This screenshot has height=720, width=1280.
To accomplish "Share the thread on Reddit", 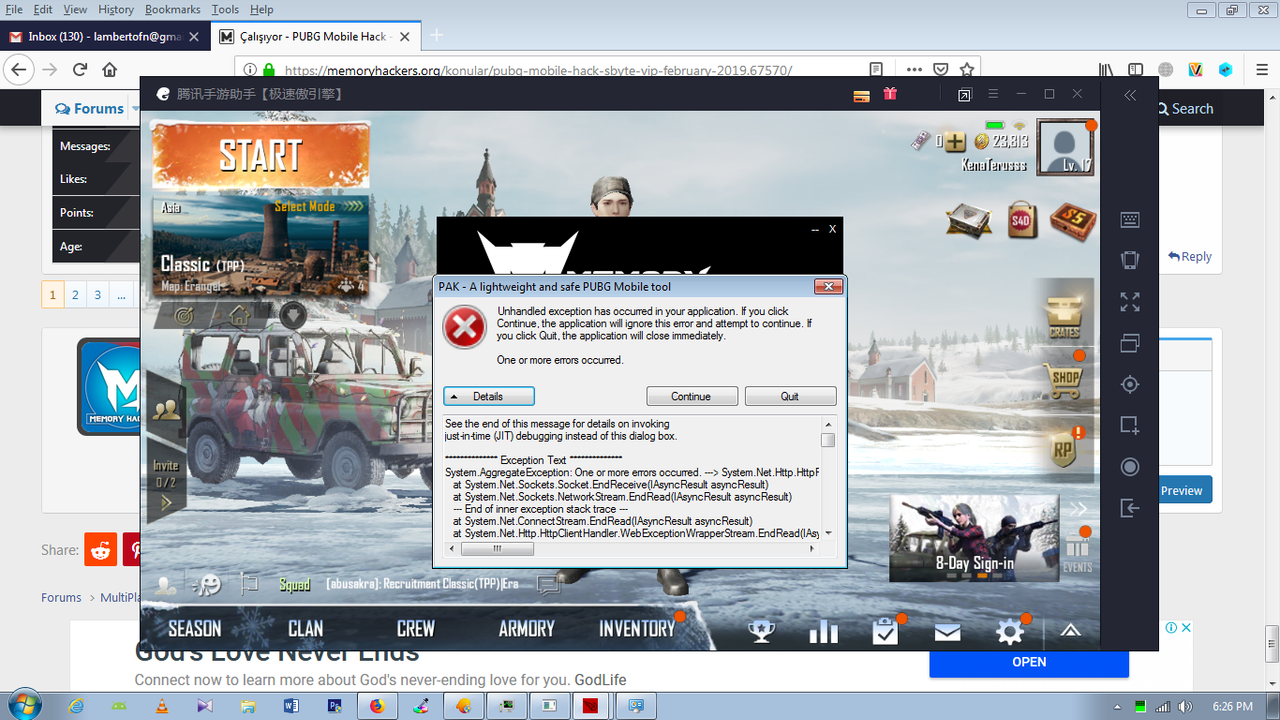I will 101,550.
